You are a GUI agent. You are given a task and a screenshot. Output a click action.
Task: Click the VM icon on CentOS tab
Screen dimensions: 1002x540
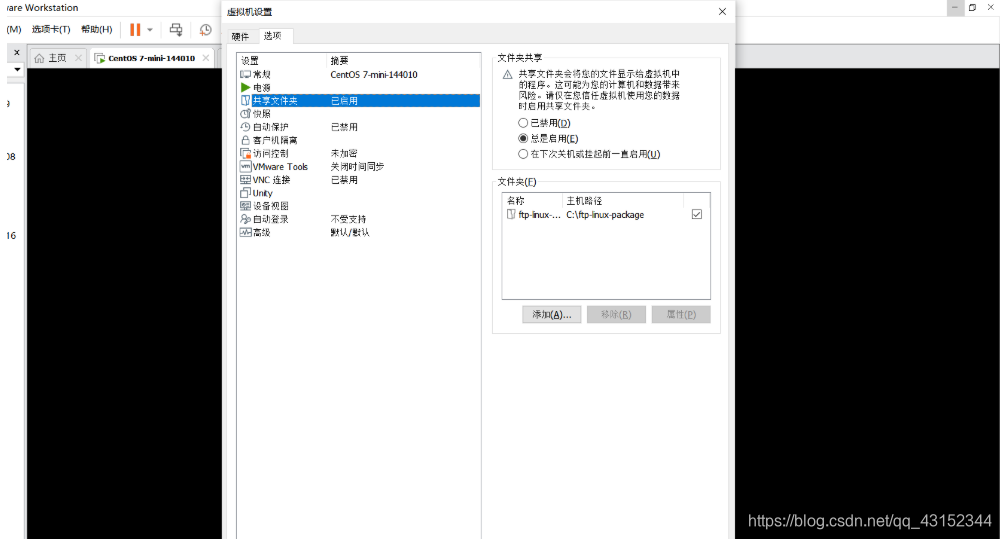[x=100, y=58]
